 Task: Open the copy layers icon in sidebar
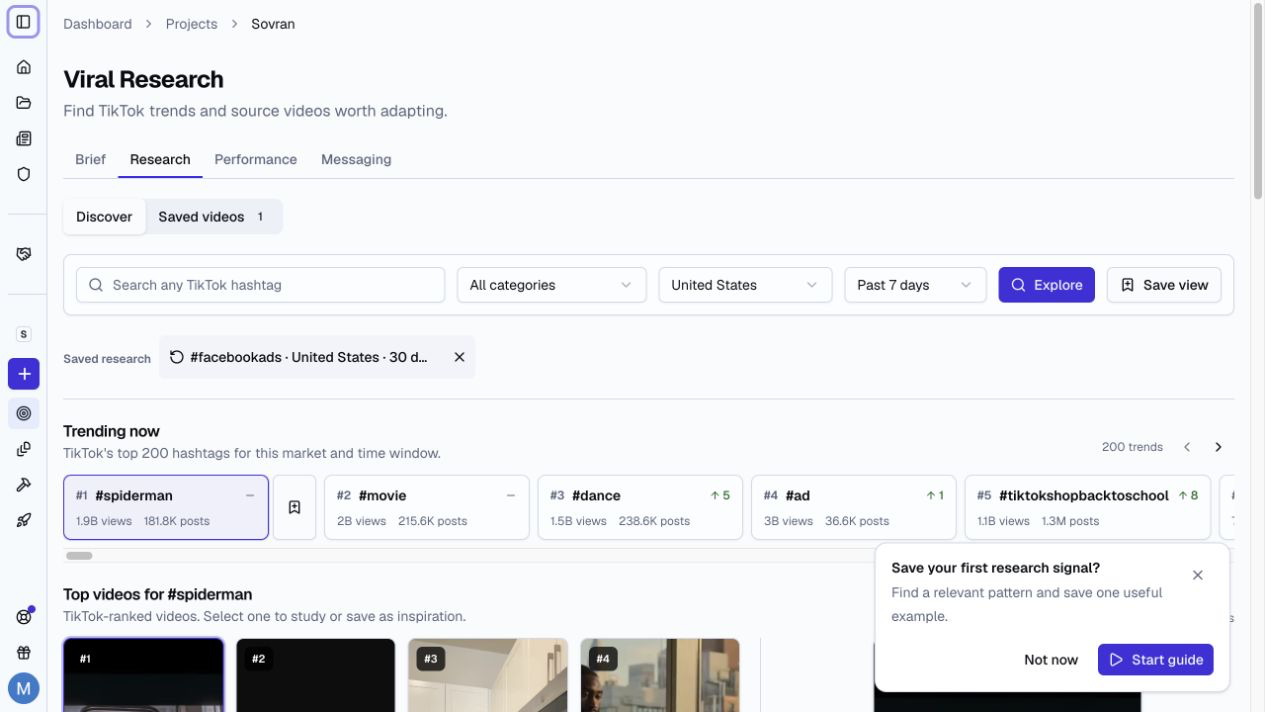pos(24,449)
